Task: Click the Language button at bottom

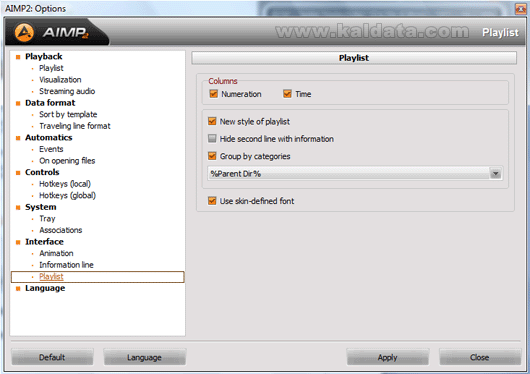Action: [x=145, y=357]
